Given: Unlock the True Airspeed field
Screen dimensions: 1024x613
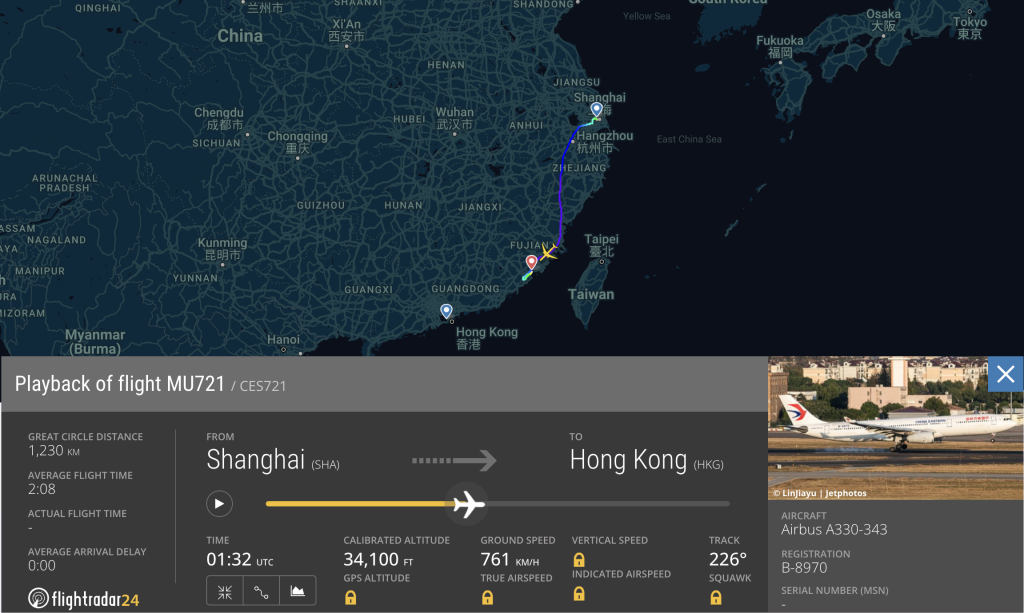Looking at the screenshot, I should [487, 596].
